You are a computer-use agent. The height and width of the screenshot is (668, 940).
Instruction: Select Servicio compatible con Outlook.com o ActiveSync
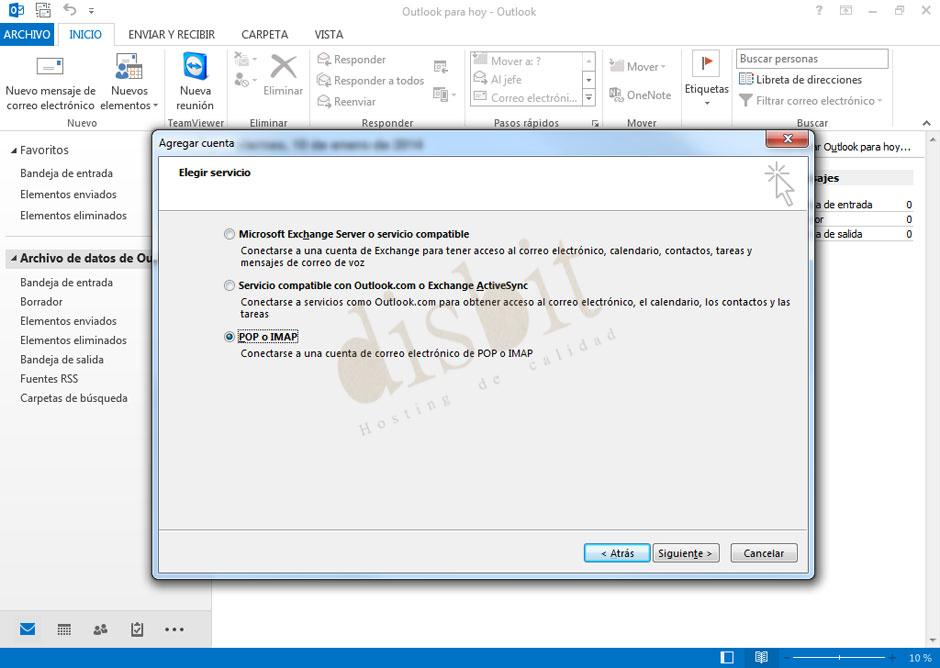(229, 285)
